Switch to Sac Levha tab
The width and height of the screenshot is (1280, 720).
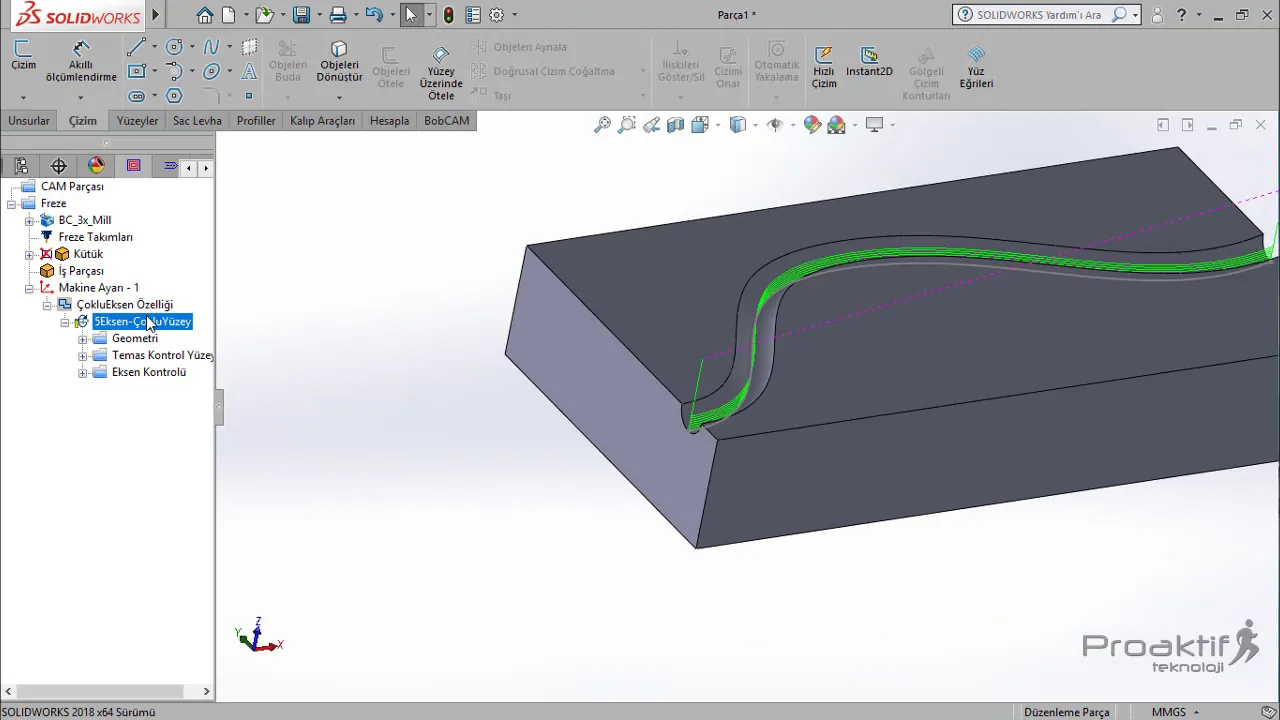click(x=197, y=121)
